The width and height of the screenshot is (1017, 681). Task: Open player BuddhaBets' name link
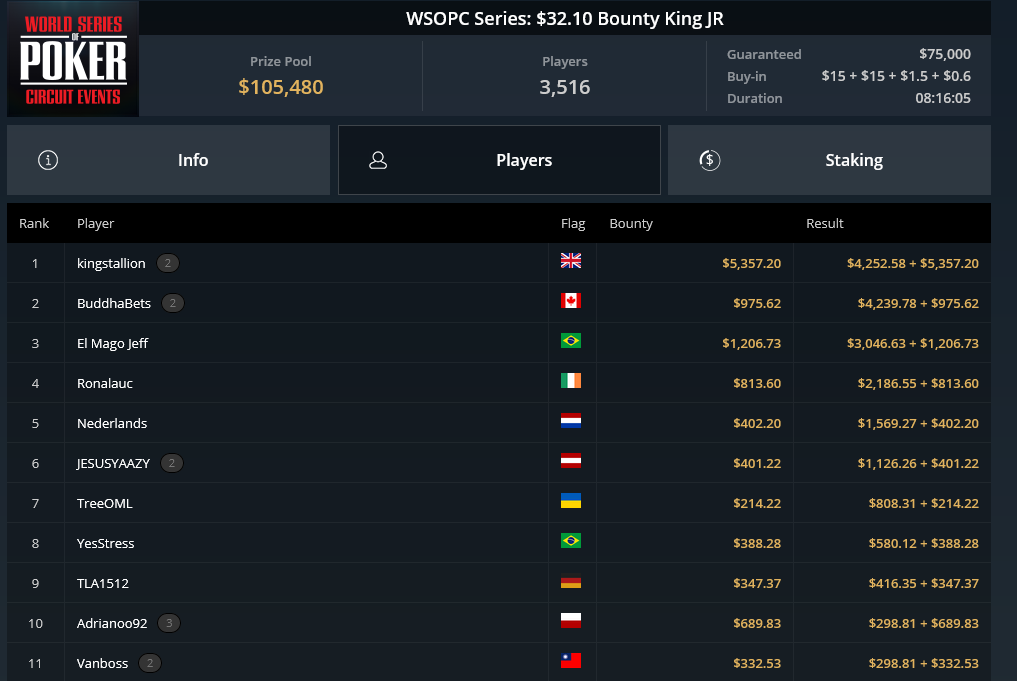click(114, 304)
